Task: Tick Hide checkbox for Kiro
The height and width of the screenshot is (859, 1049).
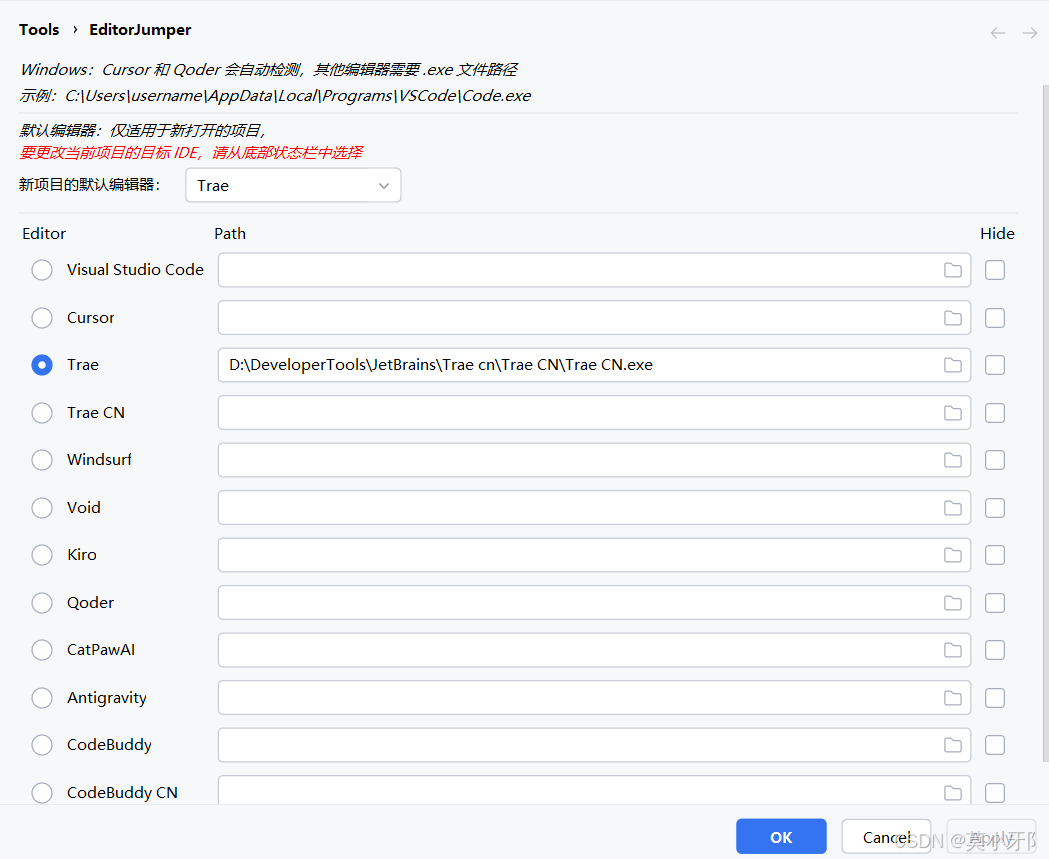Action: click(995, 555)
